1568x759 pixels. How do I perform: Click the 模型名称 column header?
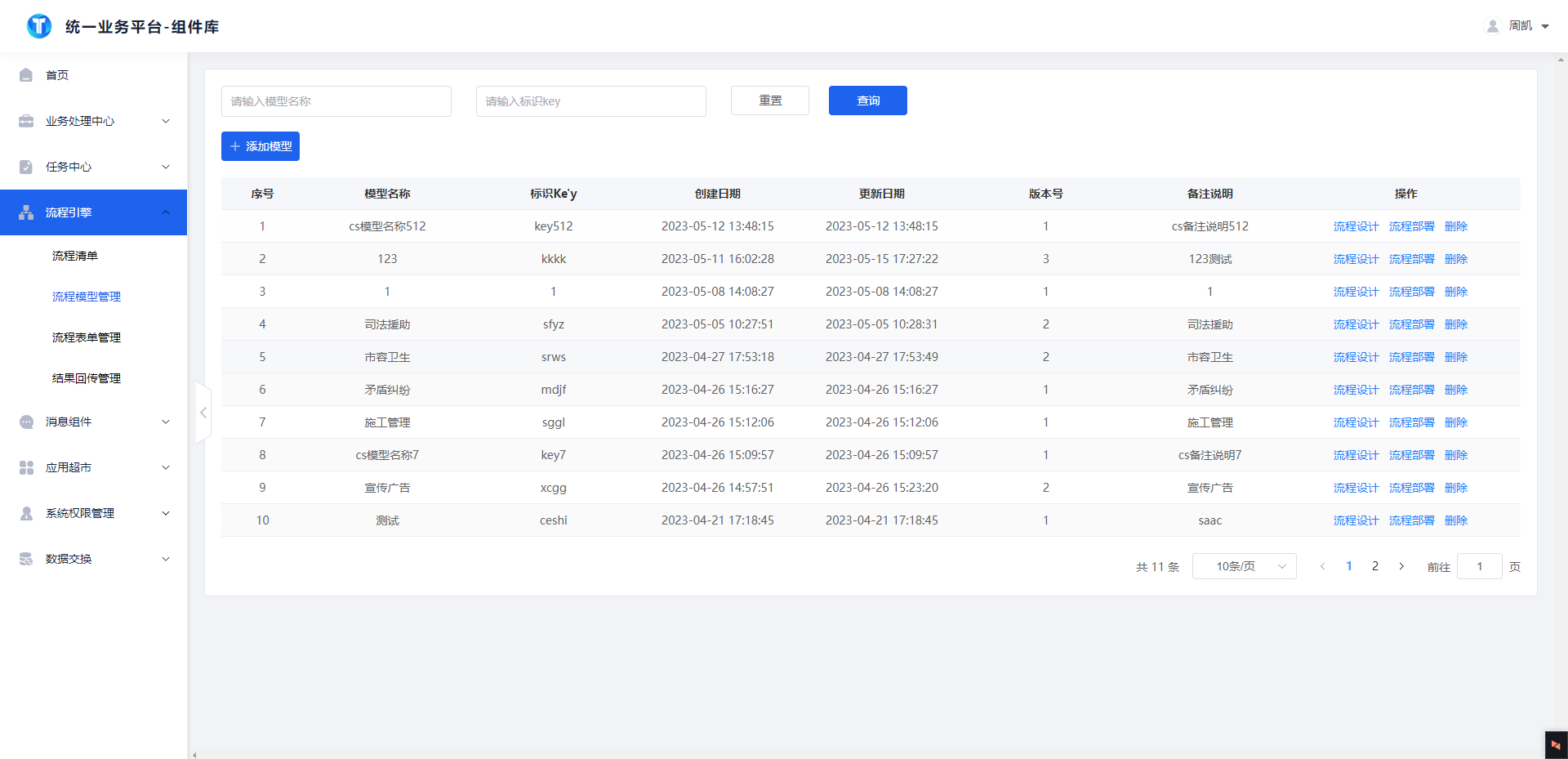coord(387,194)
